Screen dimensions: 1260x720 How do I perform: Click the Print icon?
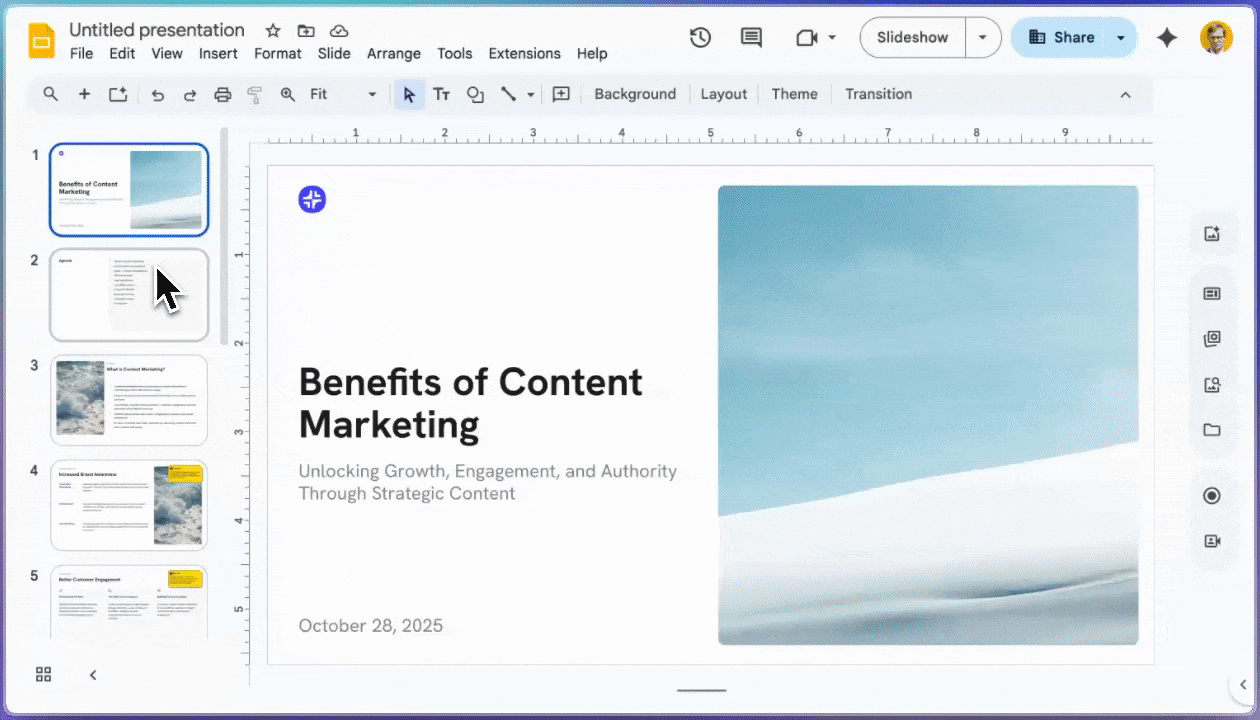pos(223,94)
